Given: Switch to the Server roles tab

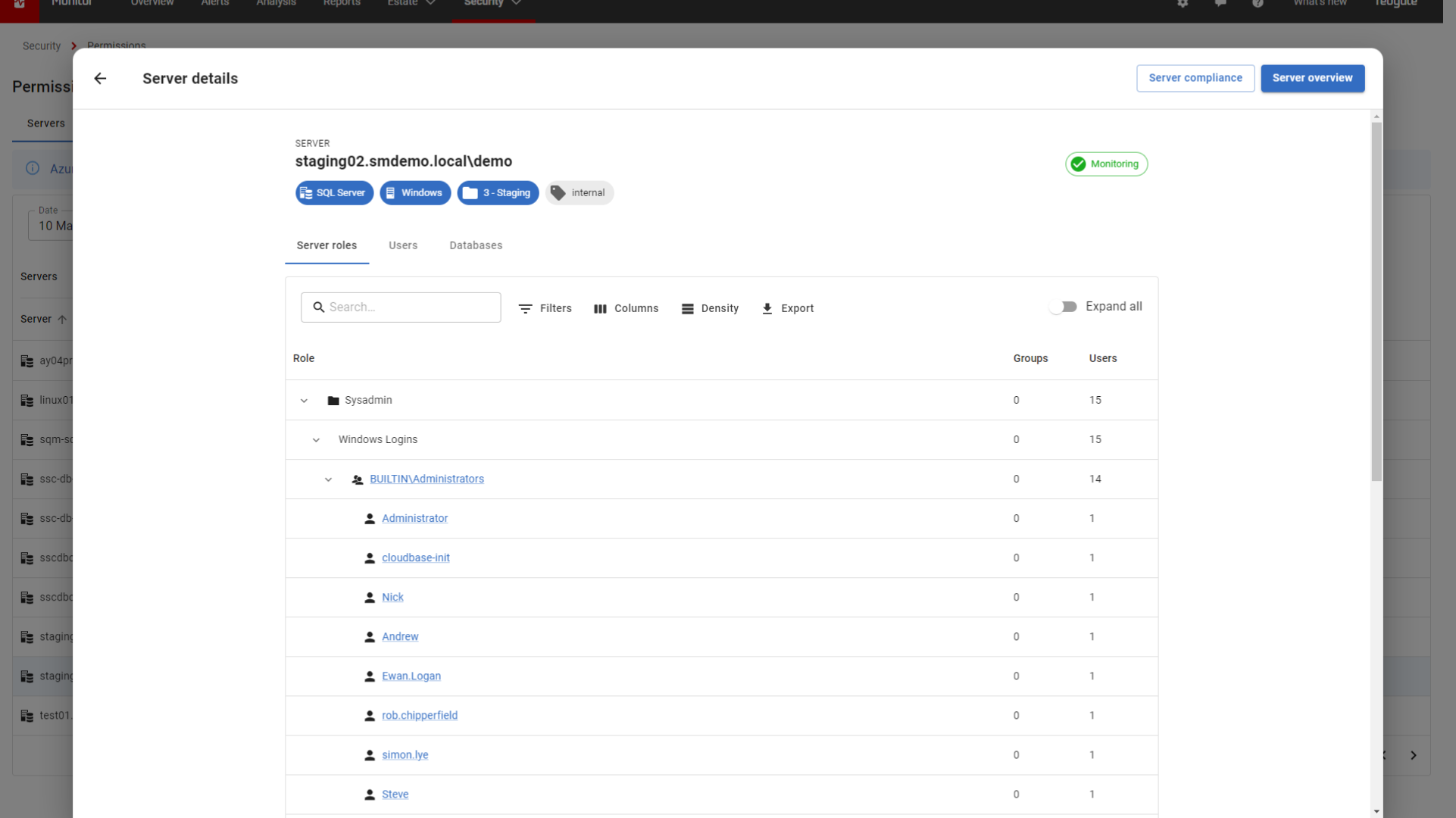Looking at the screenshot, I should tap(327, 245).
